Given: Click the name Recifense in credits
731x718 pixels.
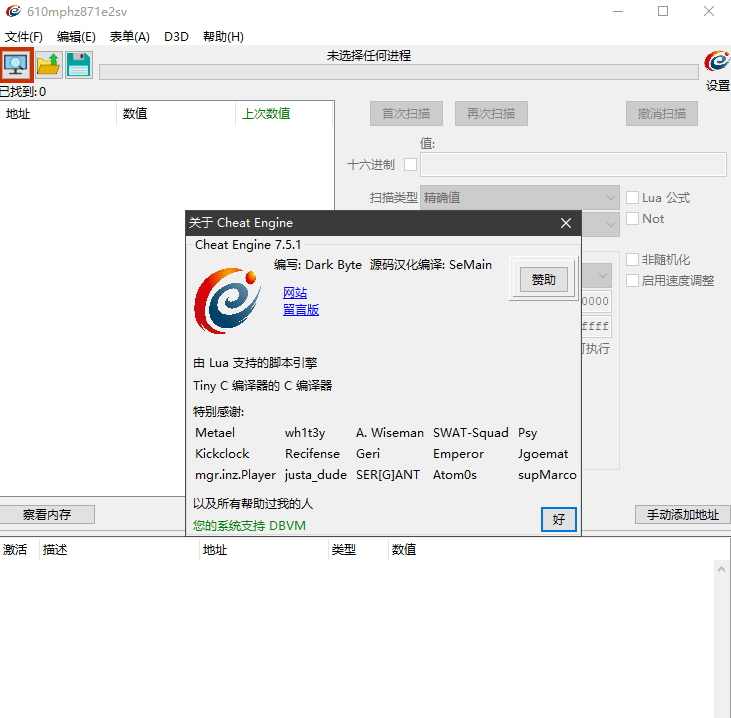Looking at the screenshot, I should coord(312,454).
